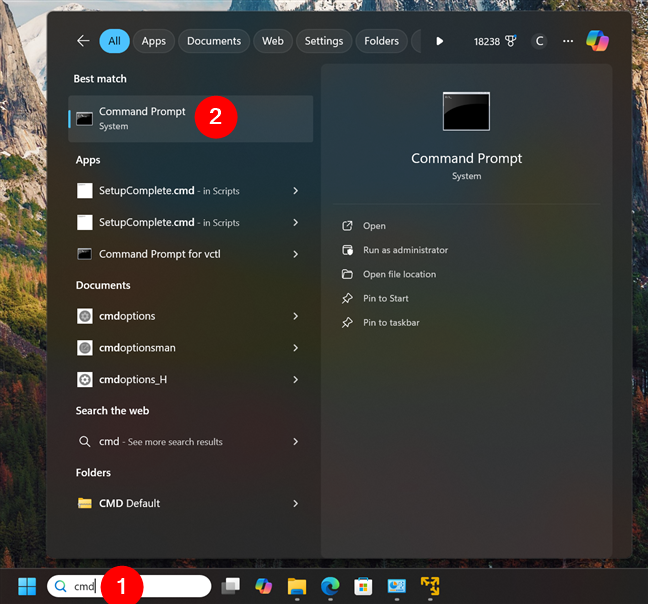Viewport: 648px width, 604px height.
Task: Expand the second SetupComplete.cmd result chevron
Action: pos(295,222)
